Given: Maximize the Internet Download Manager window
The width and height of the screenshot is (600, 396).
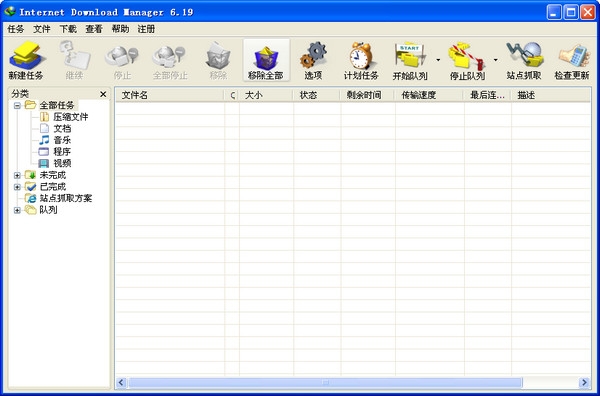Looking at the screenshot, I should 571,12.
